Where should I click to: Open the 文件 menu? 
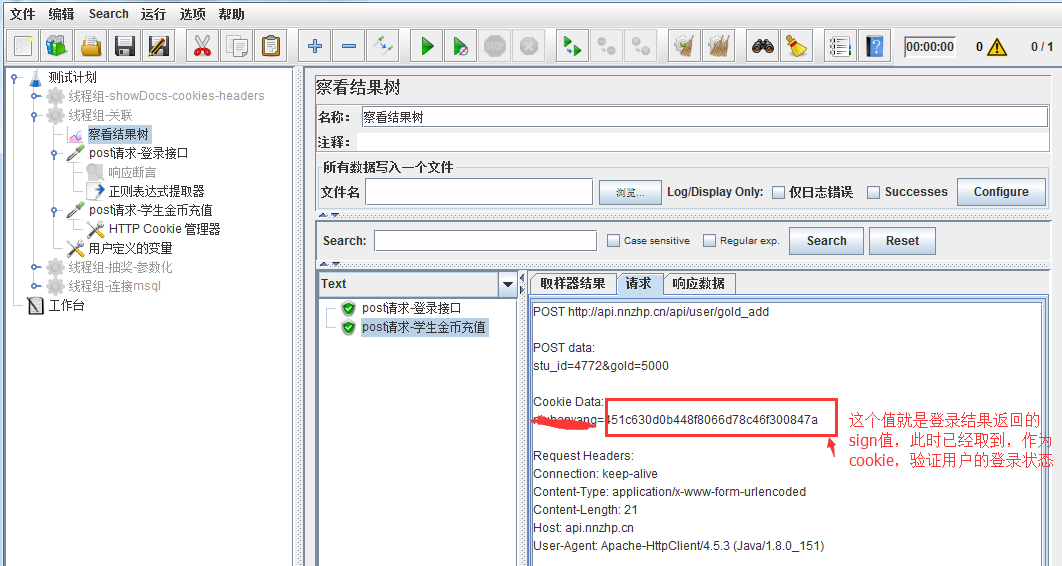point(22,14)
